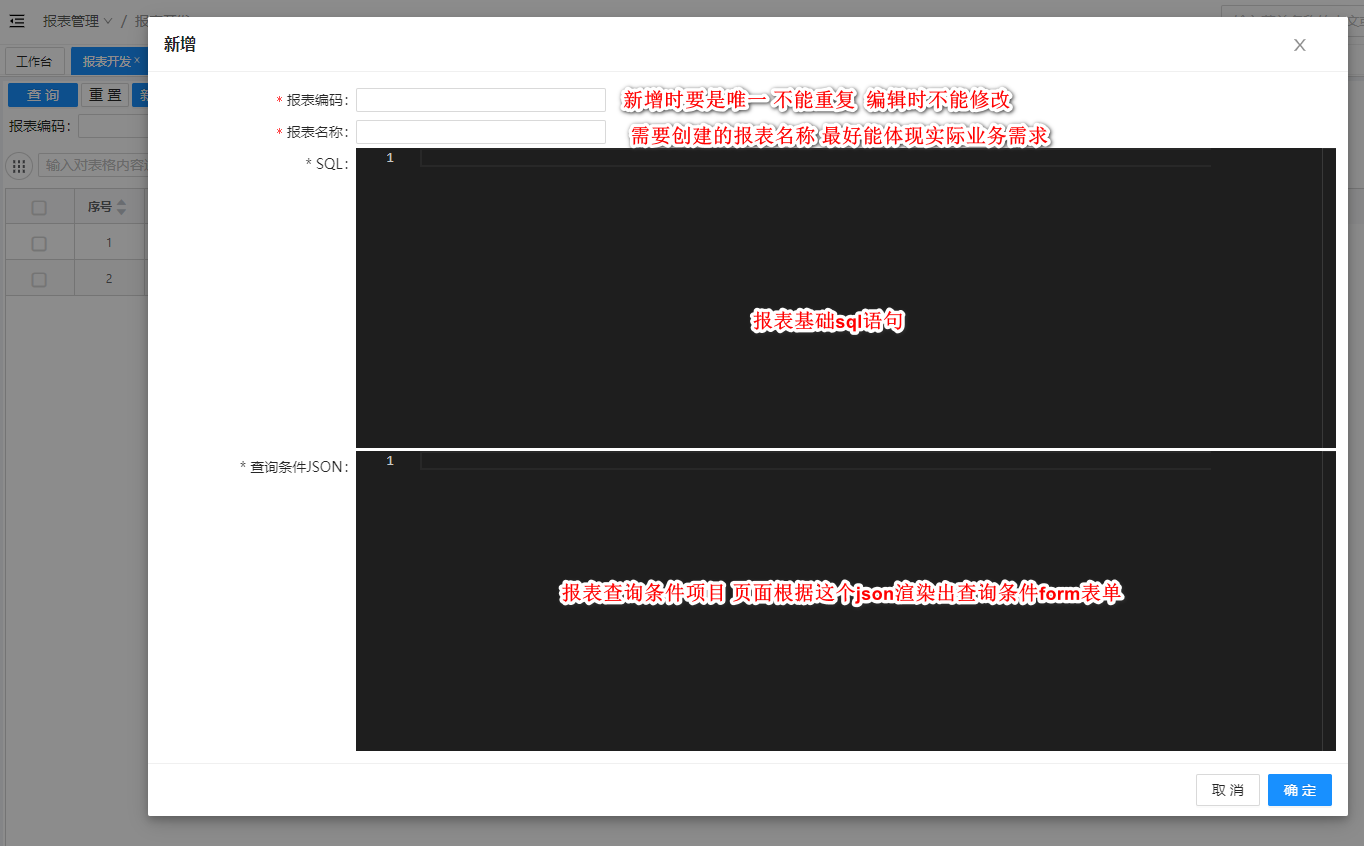Click the table content filter search box
The height and width of the screenshot is (846, 1364).
tap(95, 166)
